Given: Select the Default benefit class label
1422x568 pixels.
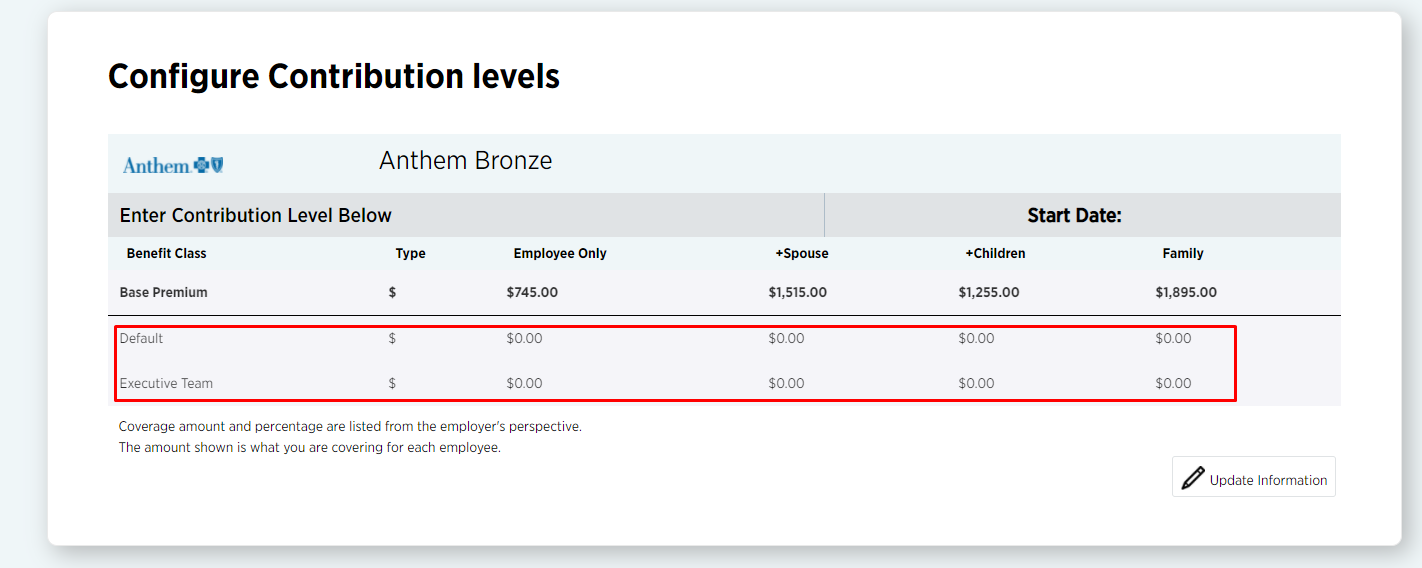Looking at the screenshot, I should pos(141,338).
